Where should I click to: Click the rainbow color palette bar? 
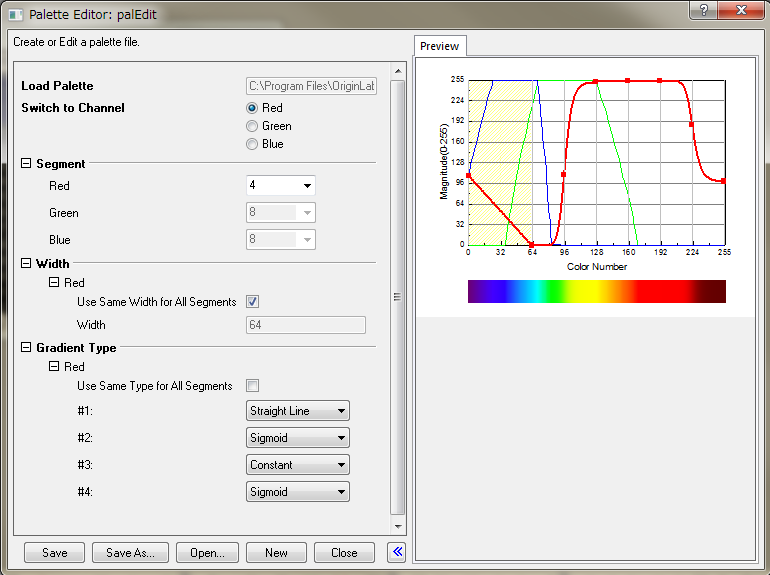click(596, 291)
